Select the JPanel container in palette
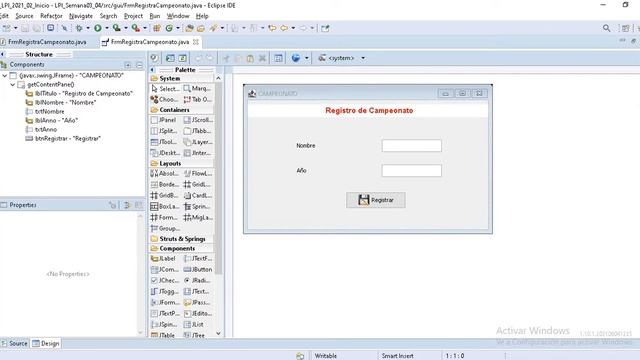 click(163, 120)
